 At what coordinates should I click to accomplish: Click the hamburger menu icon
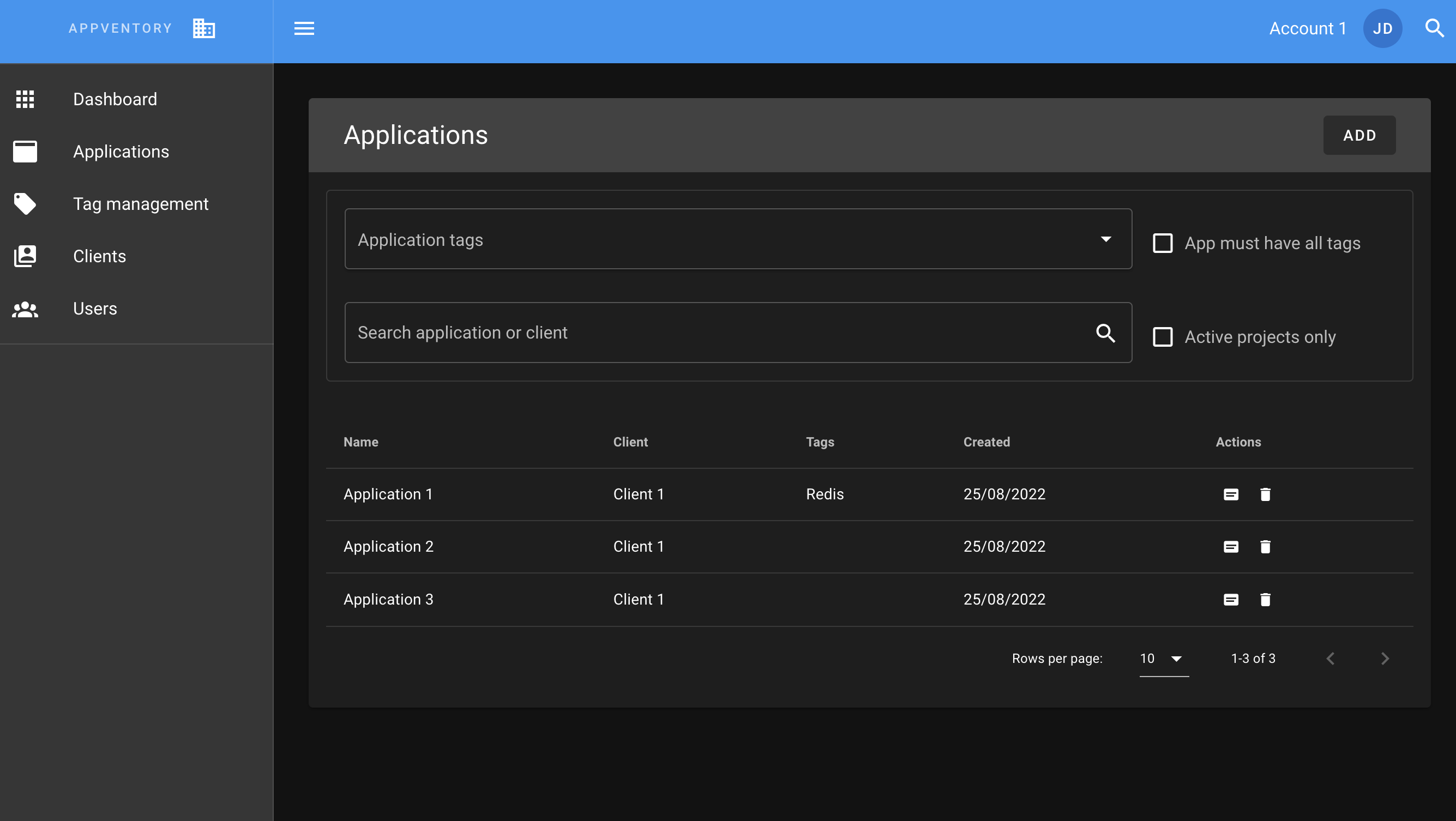tap(304, 28)
